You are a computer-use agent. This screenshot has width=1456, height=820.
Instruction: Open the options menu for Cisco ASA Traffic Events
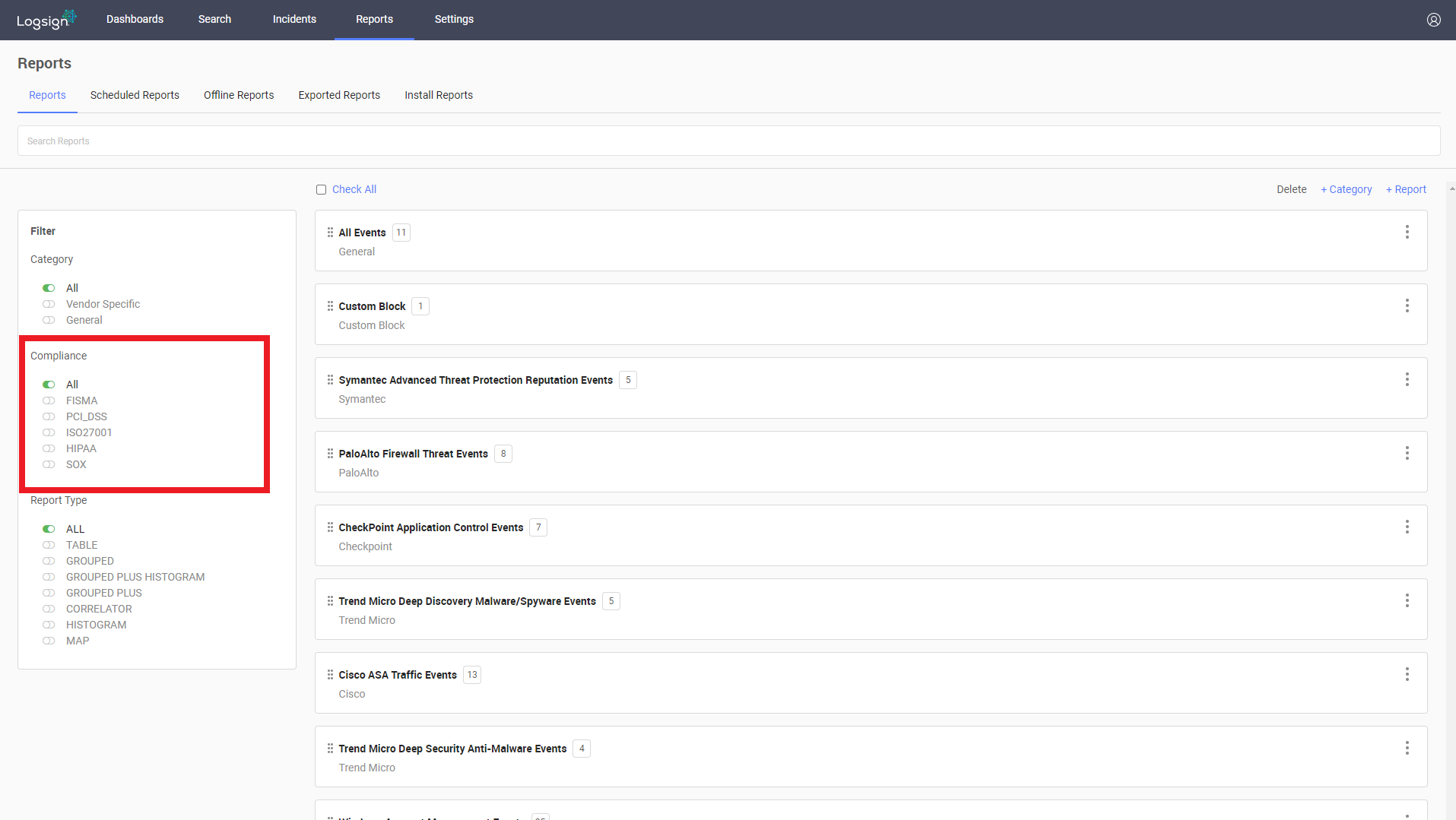point(1407,674)
